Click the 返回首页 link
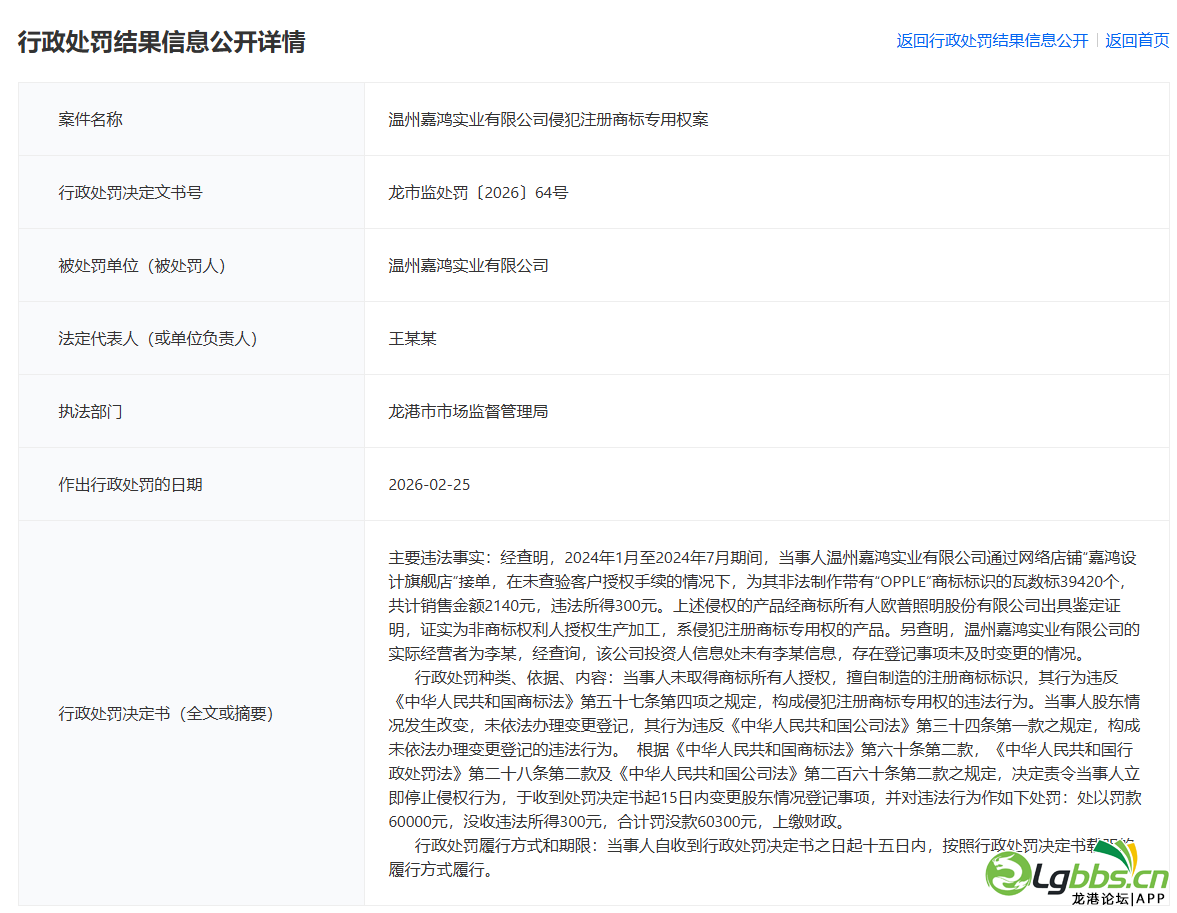1177x913 pixels. pyautogui.click(x=1136, y=40)
